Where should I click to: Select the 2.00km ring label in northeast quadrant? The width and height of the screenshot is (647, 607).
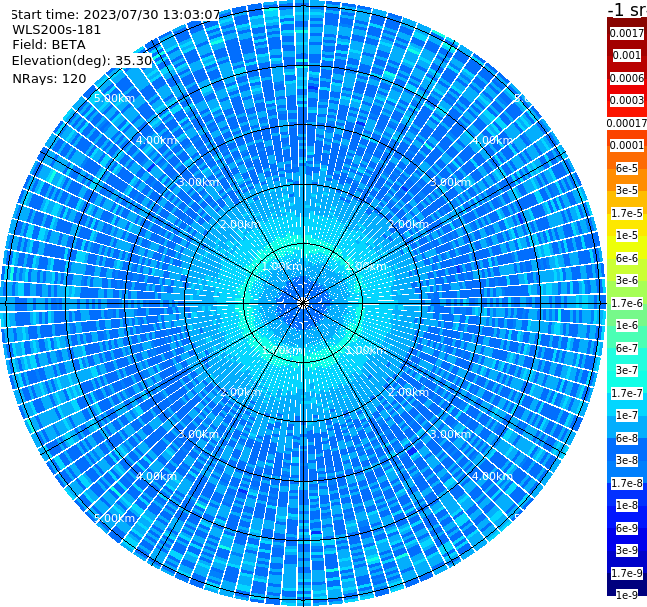coord(409,224)
